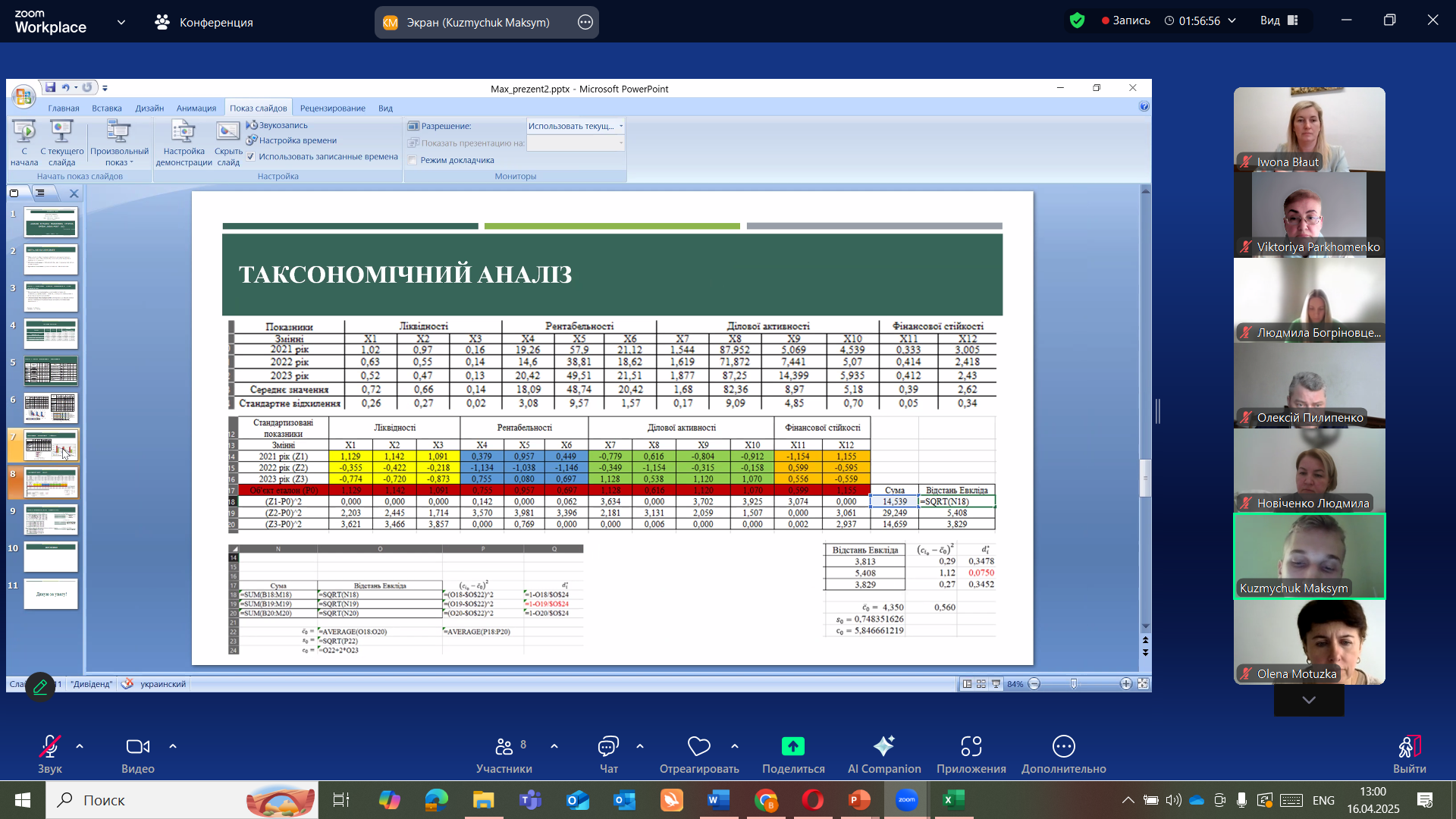
Task: Expand audio options arrow next to Звук
Action: pyautogui.click(x=80, y=747)
